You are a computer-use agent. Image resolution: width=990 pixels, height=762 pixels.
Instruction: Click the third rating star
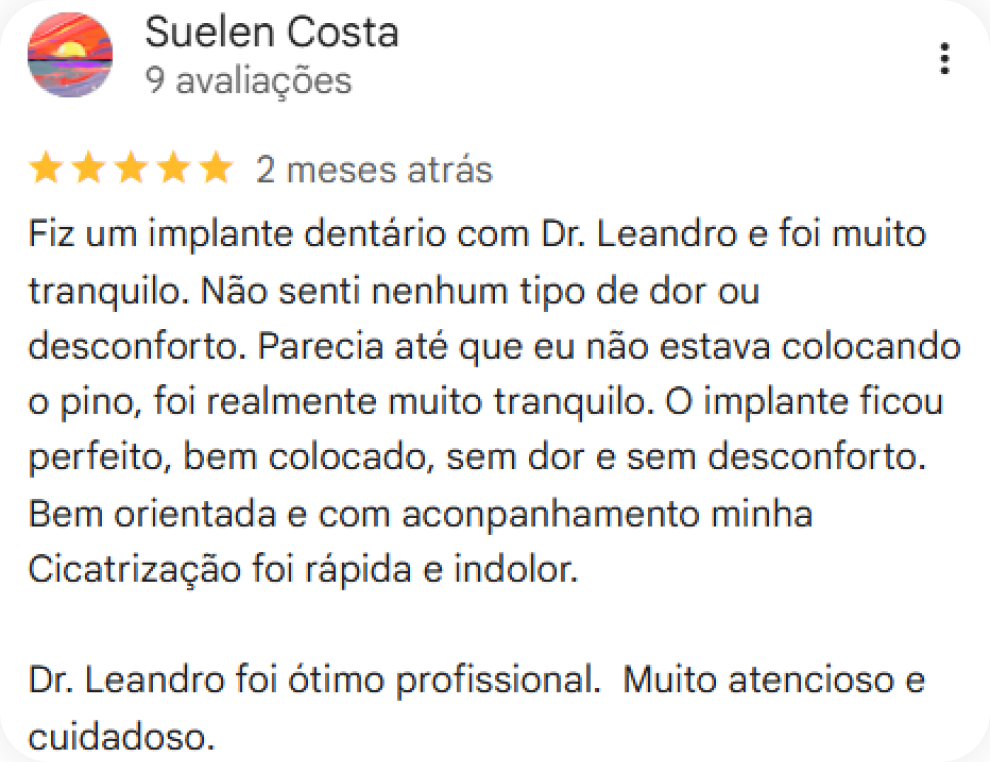[131, 169]
